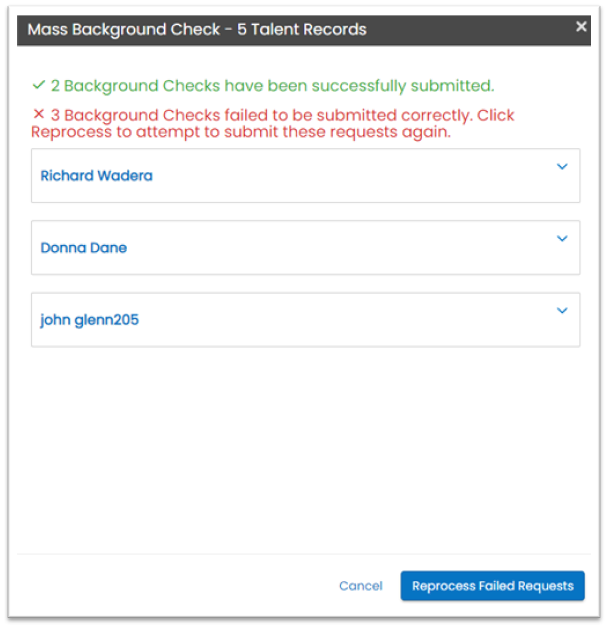Open the Donna Dane name link
This screenshot has width=608, height=628.
point(83,248)
